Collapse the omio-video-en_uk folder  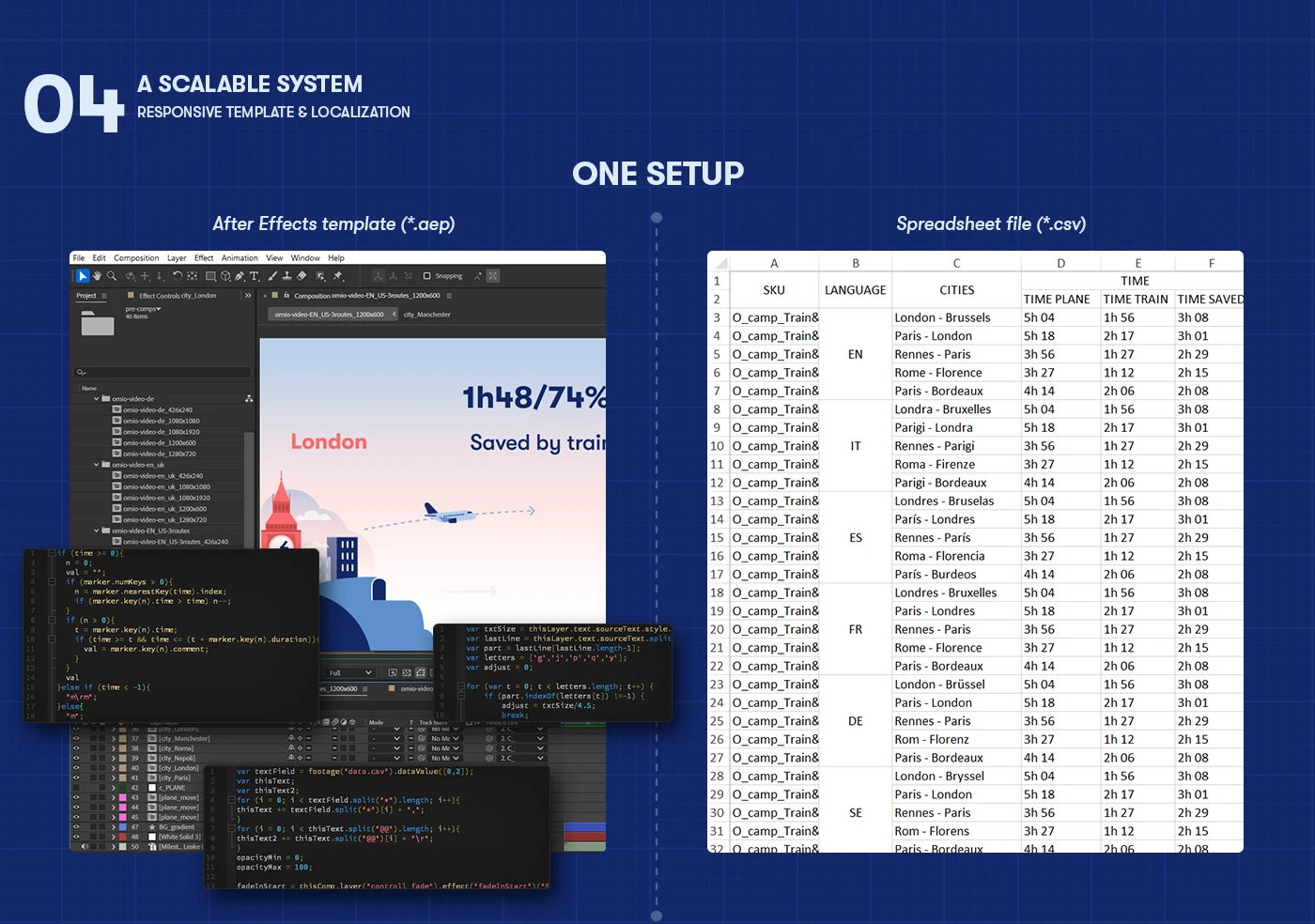tap(96, 465)
